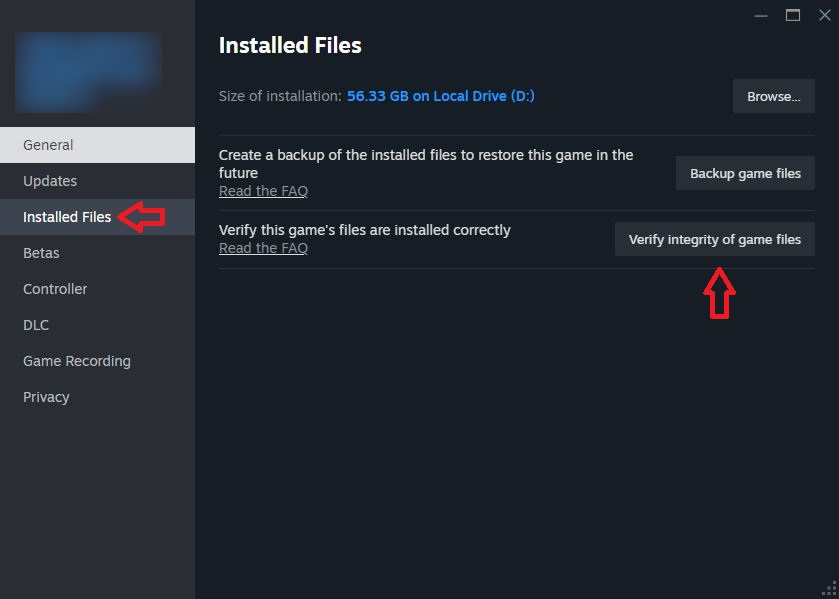The image size is (839, 599).
Task: Verify integrity of game files
Action: click(x=714, y=240)
